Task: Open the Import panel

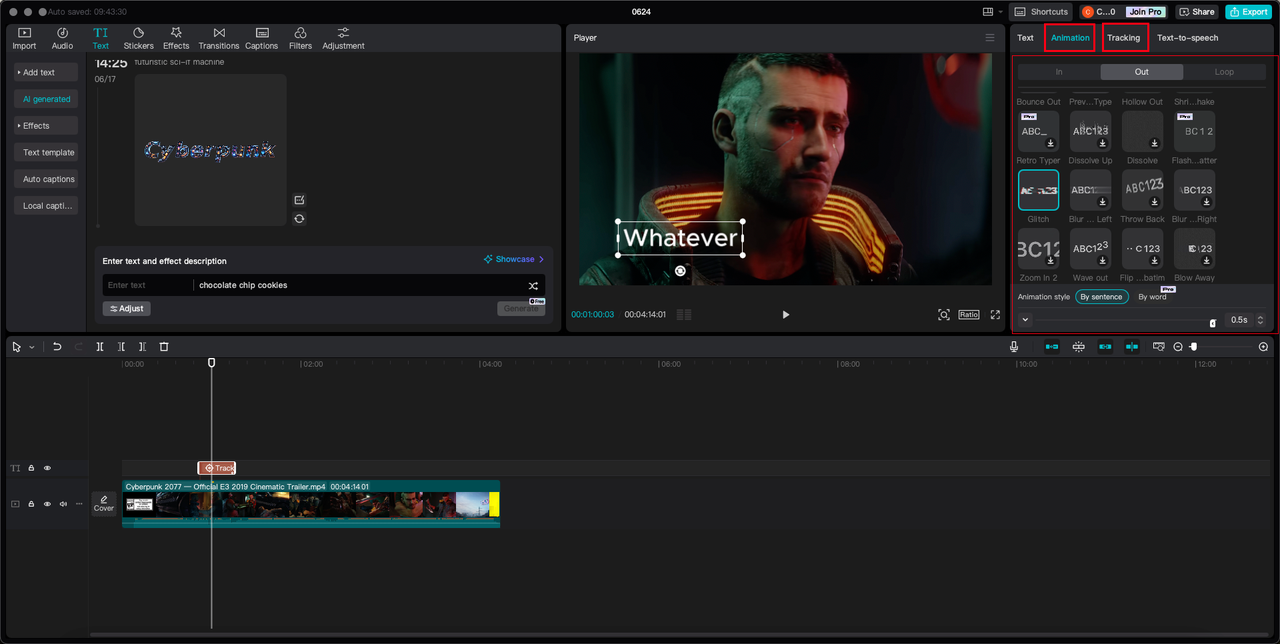Action: (x=24, y=38)
